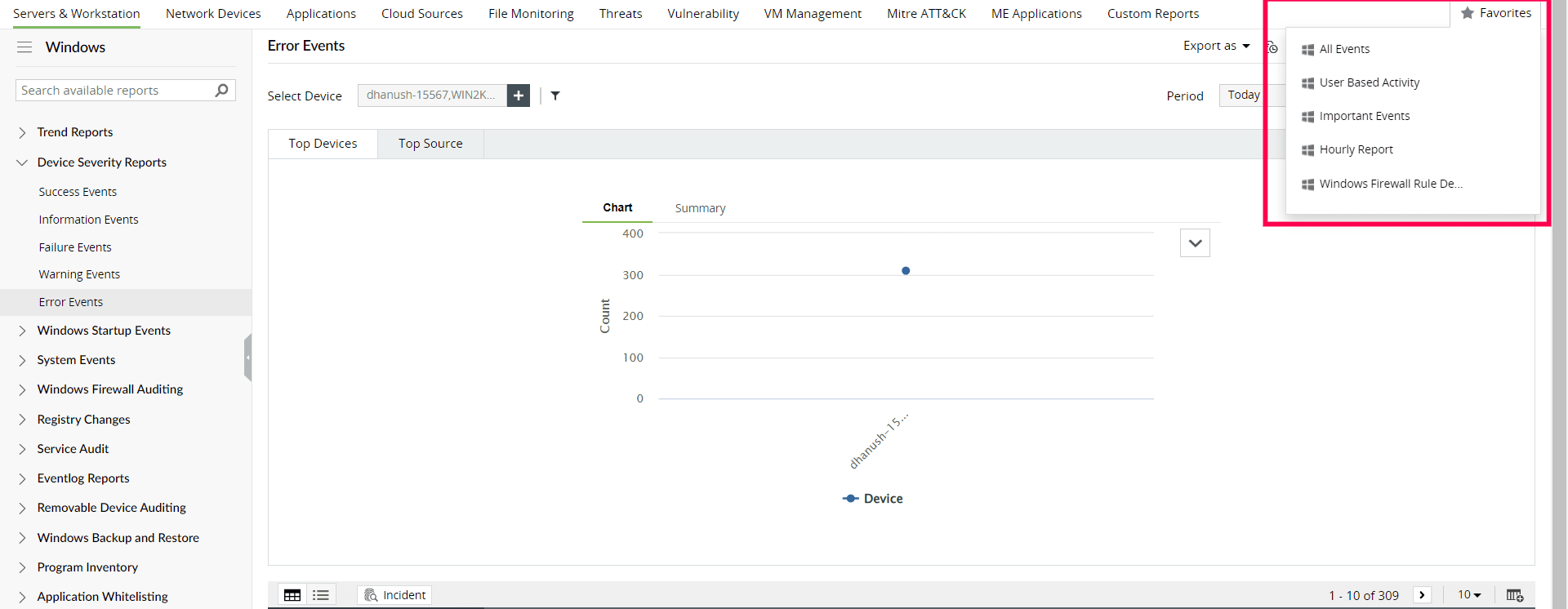The image size is (1568, 609).
Task: Open All Events favorite report
Action: coord(1344,49)
